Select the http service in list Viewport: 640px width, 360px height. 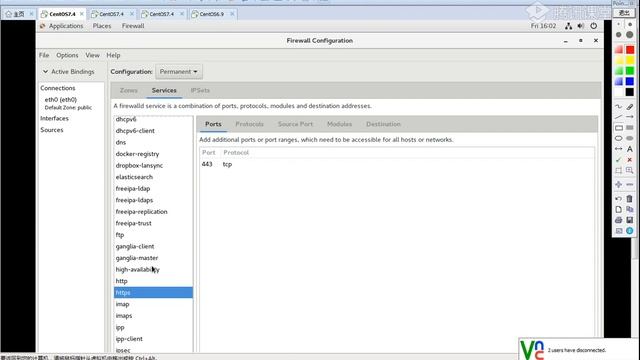[x=153, y=281]
